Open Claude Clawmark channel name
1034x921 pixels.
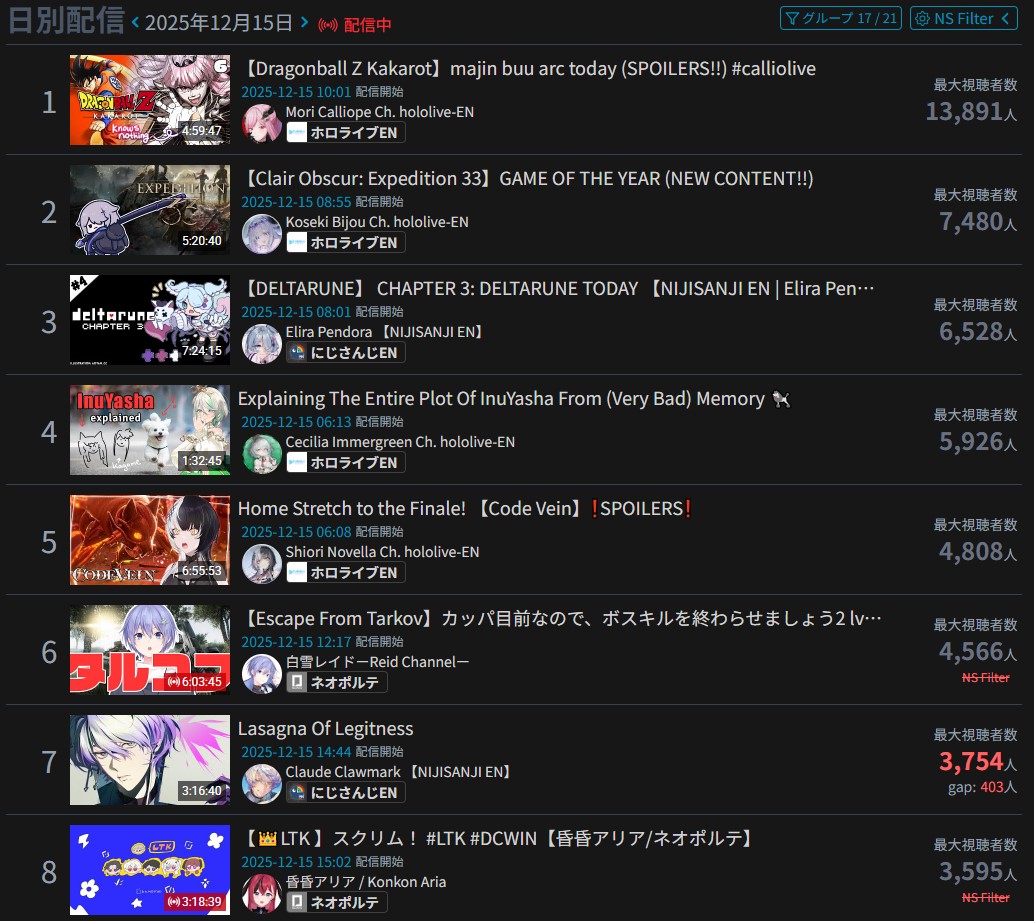point(399,773)
